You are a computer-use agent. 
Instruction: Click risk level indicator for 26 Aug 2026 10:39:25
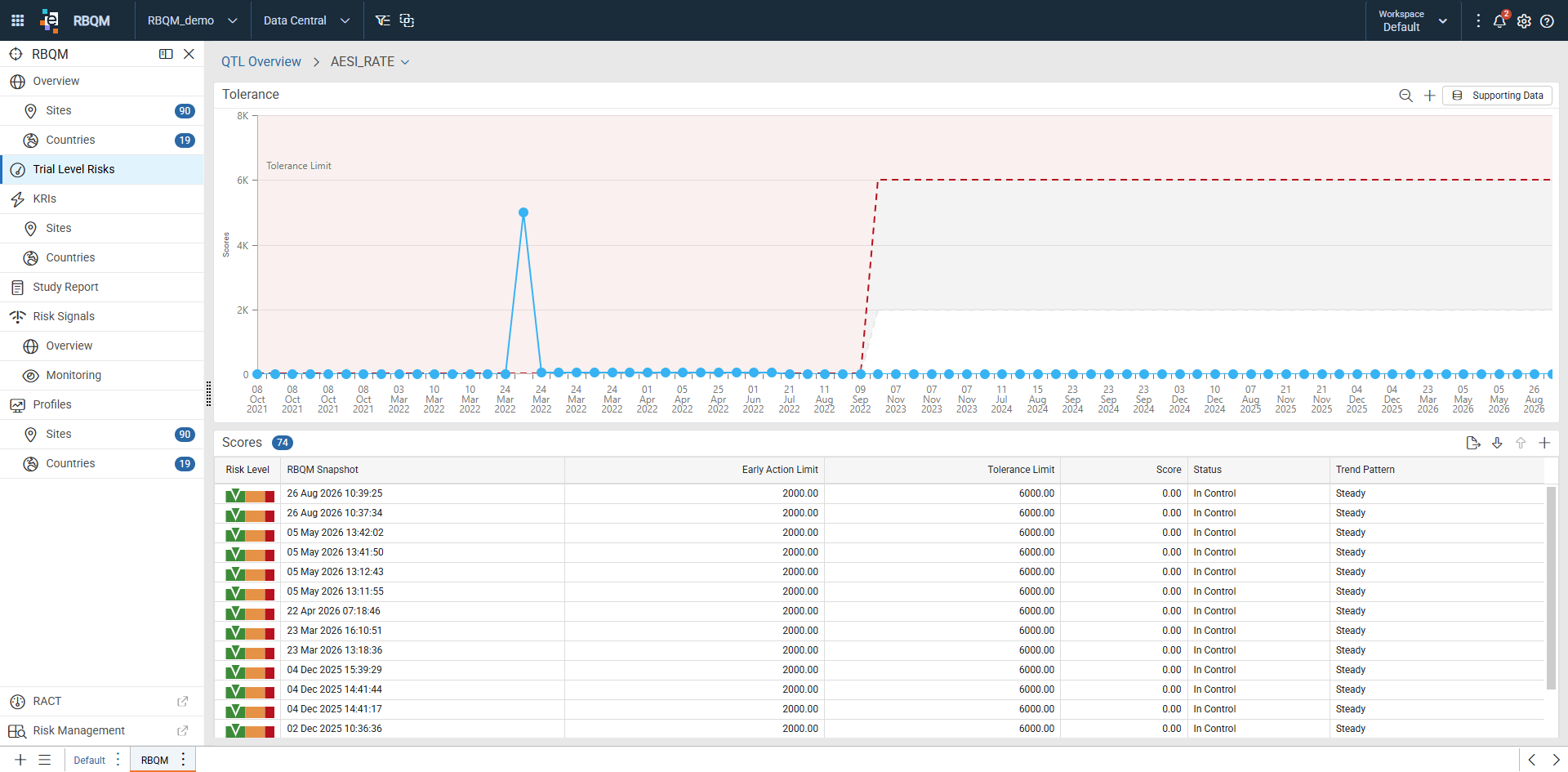250,495
